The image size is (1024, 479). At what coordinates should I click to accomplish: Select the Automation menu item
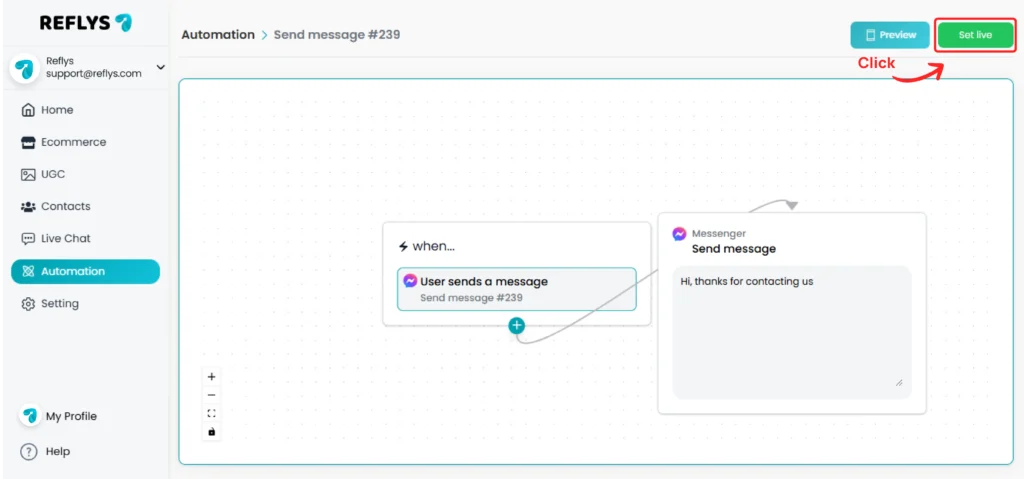(85, 271)
